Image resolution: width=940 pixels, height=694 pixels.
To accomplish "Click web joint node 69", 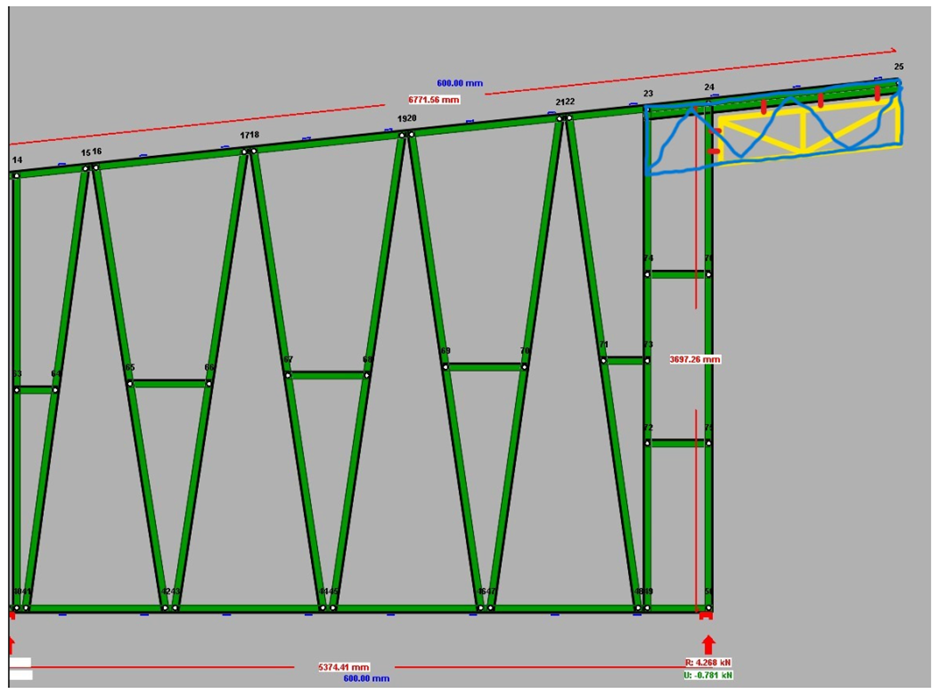I will [445, 366].
